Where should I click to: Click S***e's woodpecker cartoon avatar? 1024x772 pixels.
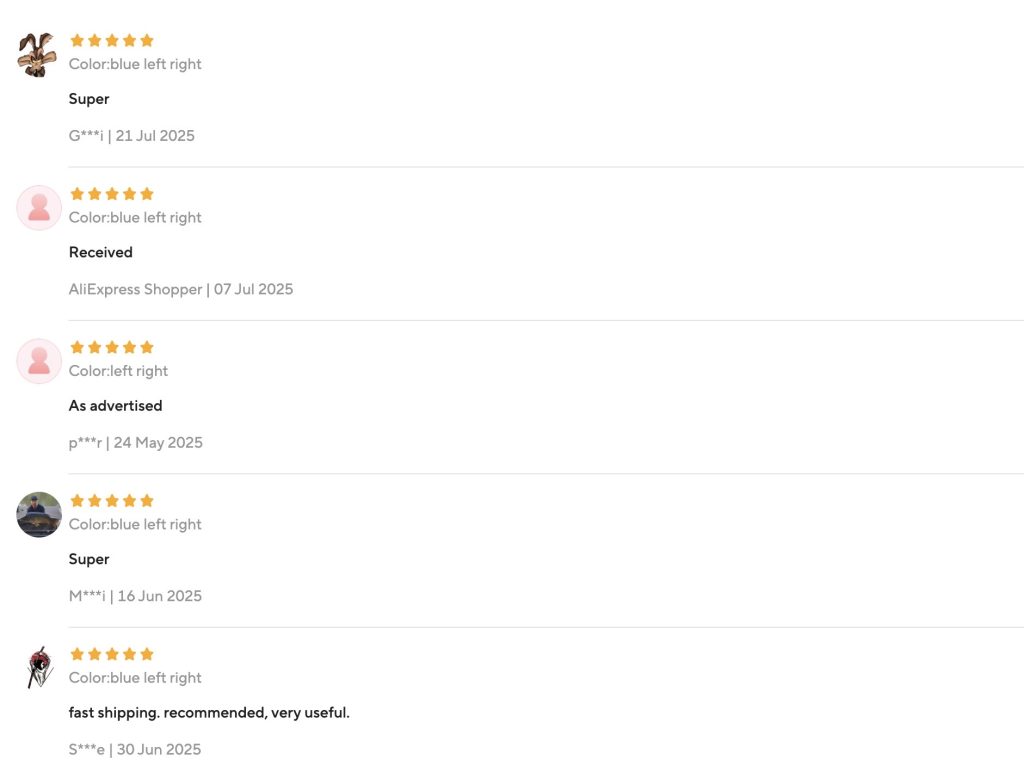tap(39, 667)
